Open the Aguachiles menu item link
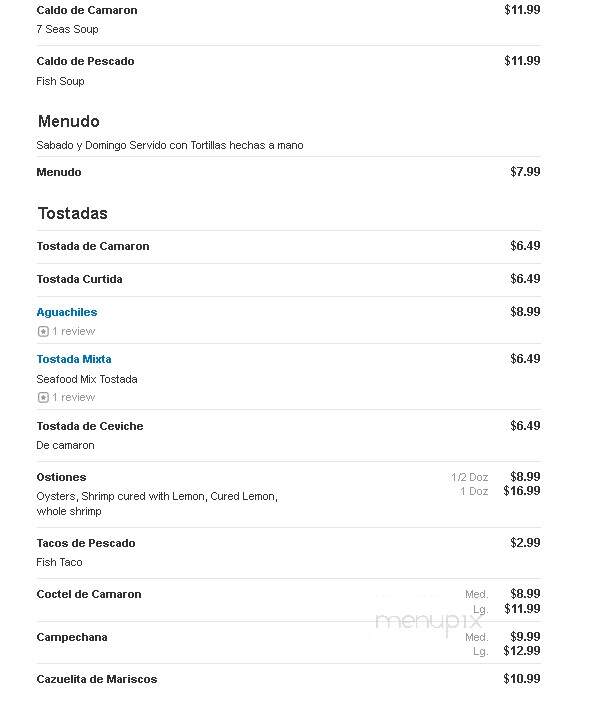 pos(66,312)
